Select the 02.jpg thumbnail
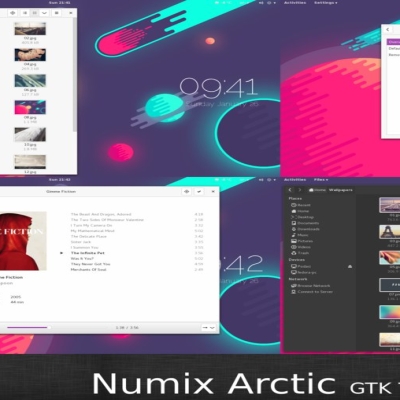Image resolution: width=400 pixels, height=400 pixels. (30, 29)
